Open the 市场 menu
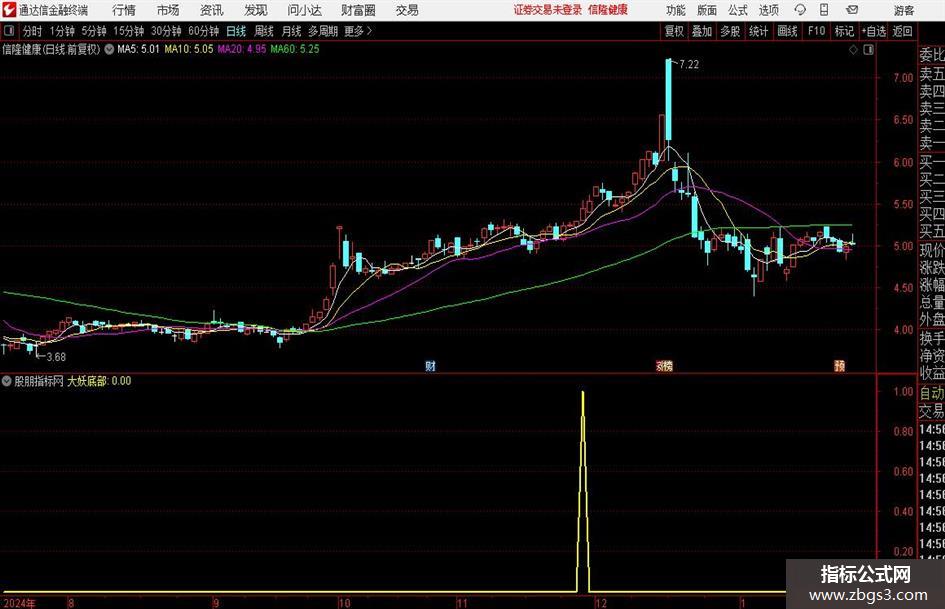 [168, 10]
